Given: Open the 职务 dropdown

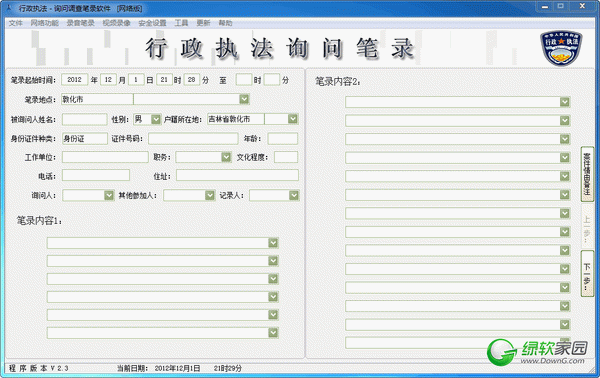Looking at the screenshot, I should 226,157.
